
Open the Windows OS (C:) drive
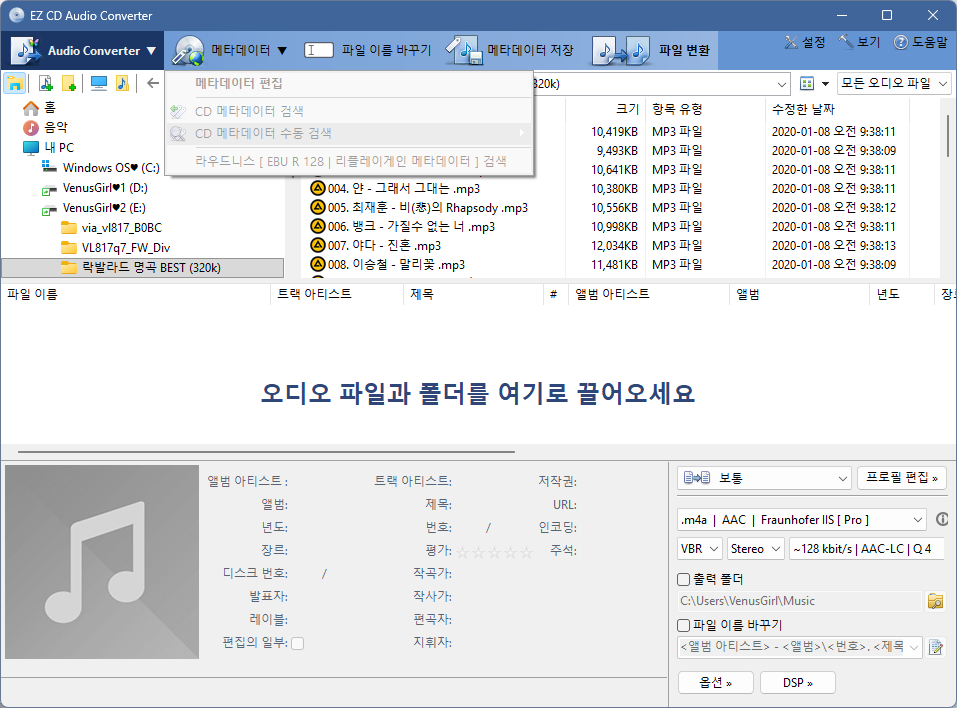[101, 167]
